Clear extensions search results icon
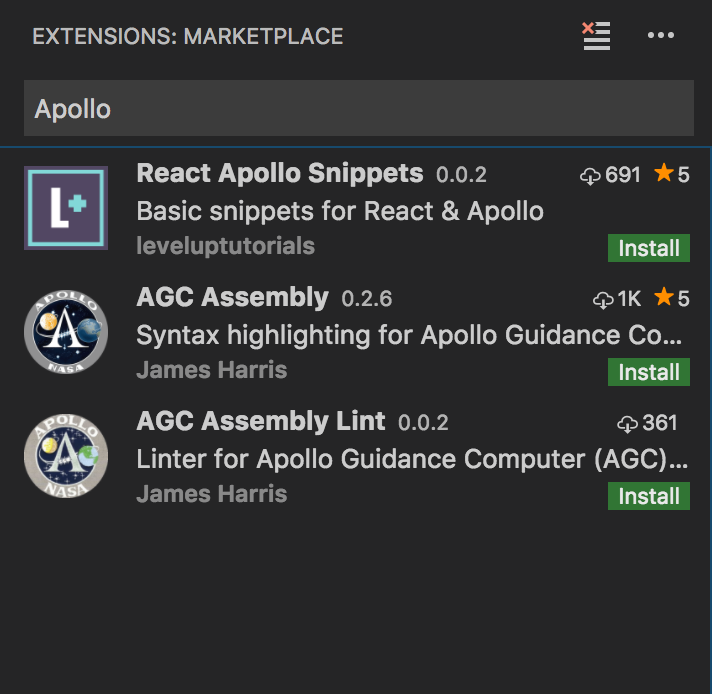 (596, 36)
